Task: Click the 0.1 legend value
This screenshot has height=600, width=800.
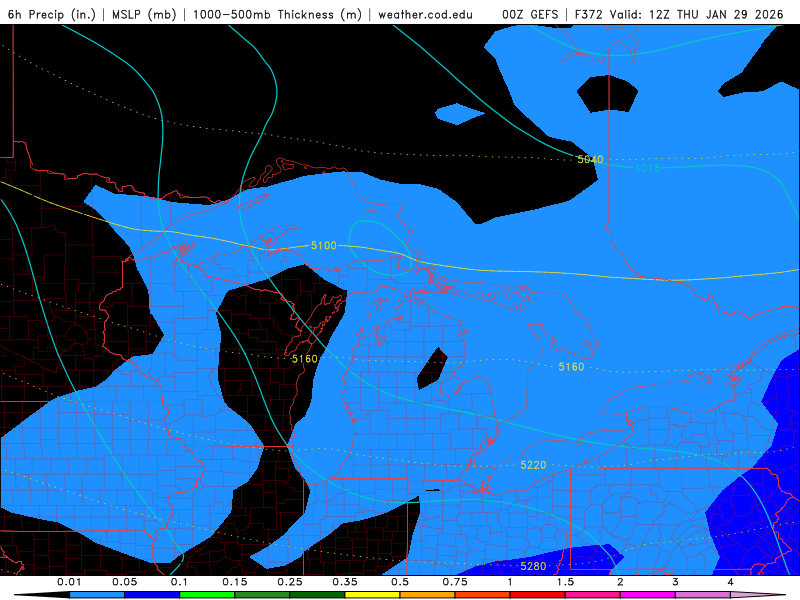Action: tap(179, 582)
